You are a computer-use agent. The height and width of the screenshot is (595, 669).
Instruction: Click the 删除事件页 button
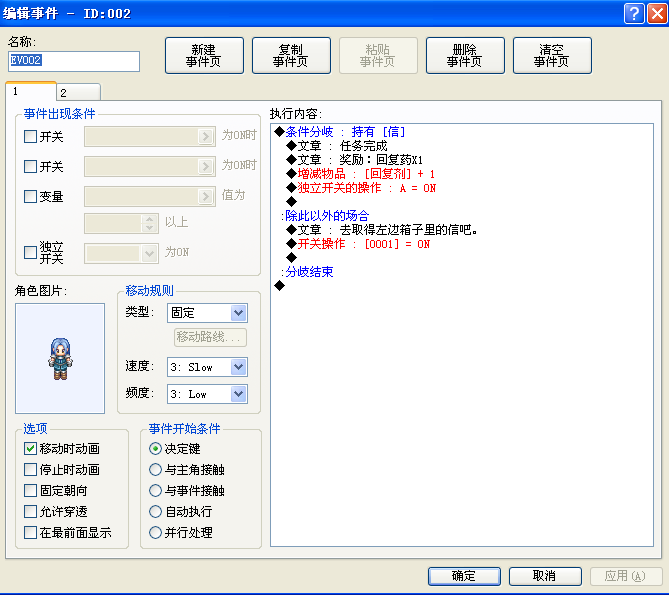click(465, 55)
